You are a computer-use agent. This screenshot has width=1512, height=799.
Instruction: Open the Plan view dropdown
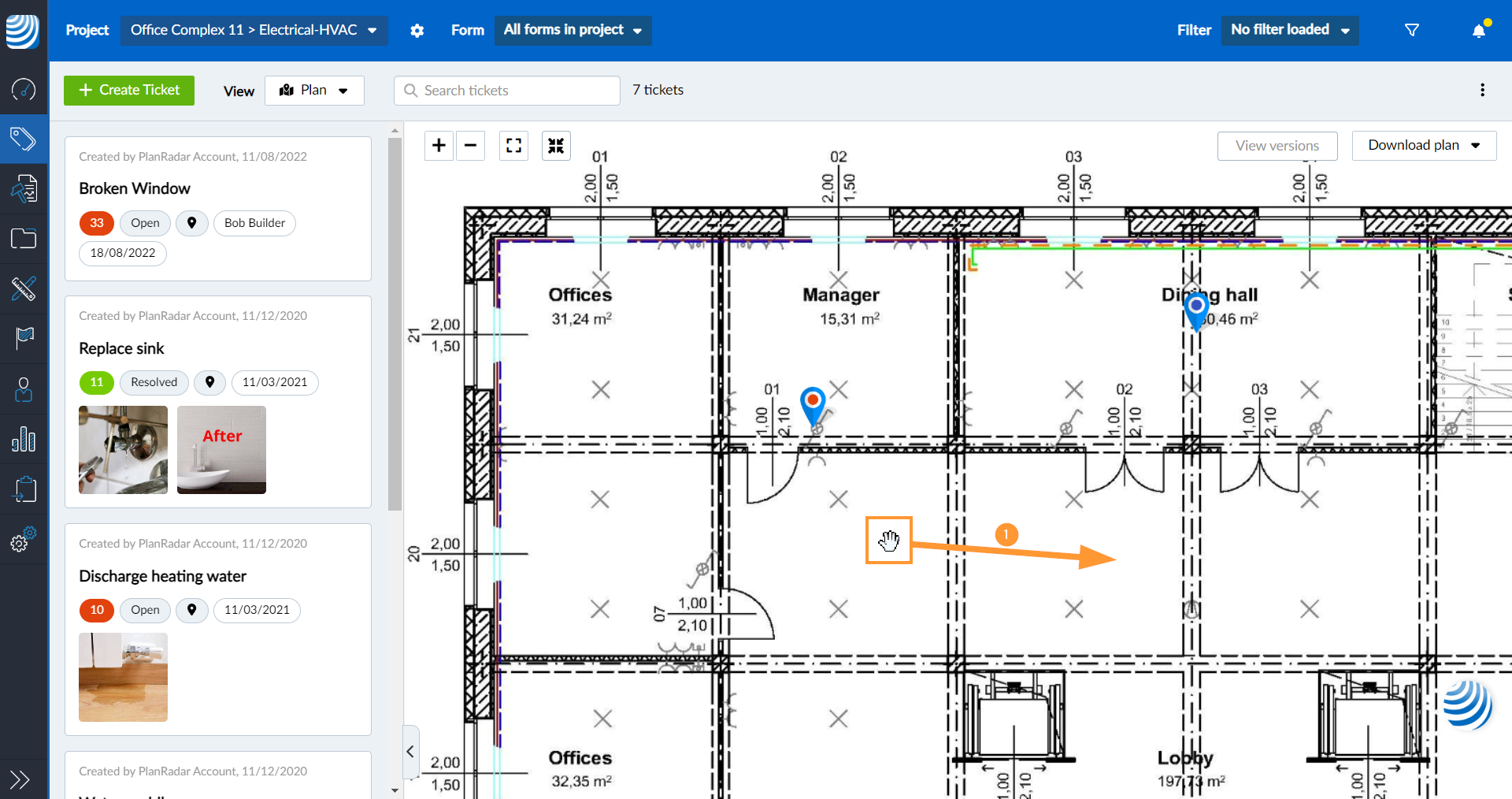pyautogui.click(x=314, y=91)
